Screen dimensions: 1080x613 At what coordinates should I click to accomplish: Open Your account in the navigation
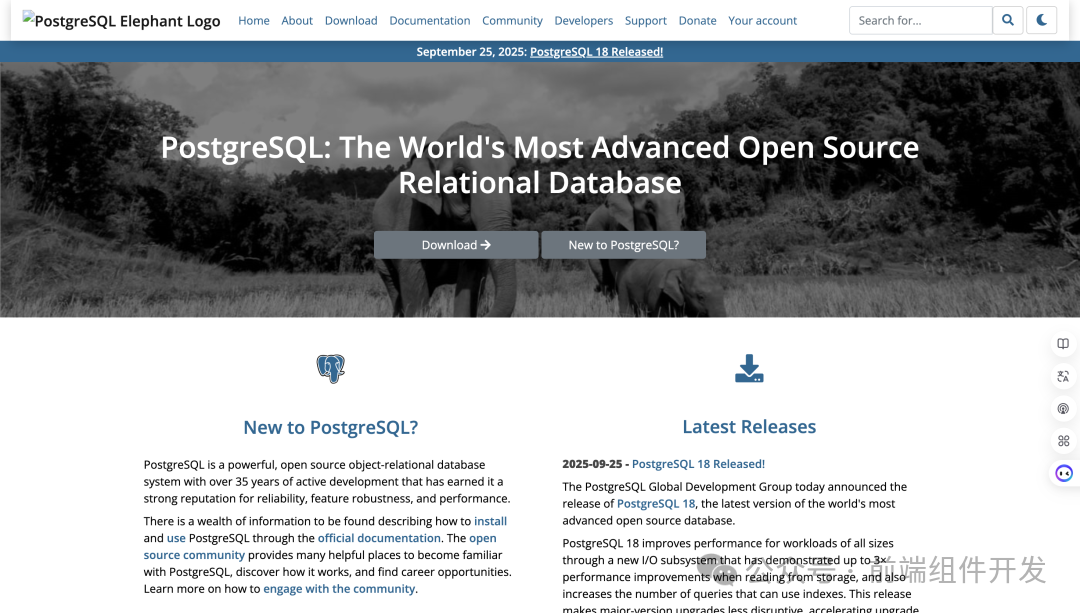coord(762,21)
